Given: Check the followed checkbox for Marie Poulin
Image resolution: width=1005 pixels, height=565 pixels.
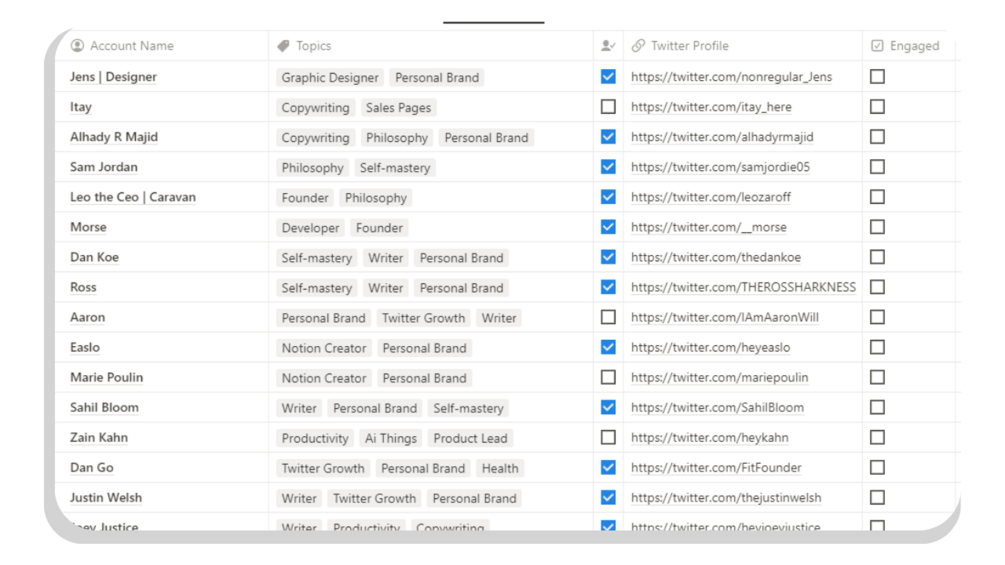Looking at the screenshot, I should (x=608, y=377).
